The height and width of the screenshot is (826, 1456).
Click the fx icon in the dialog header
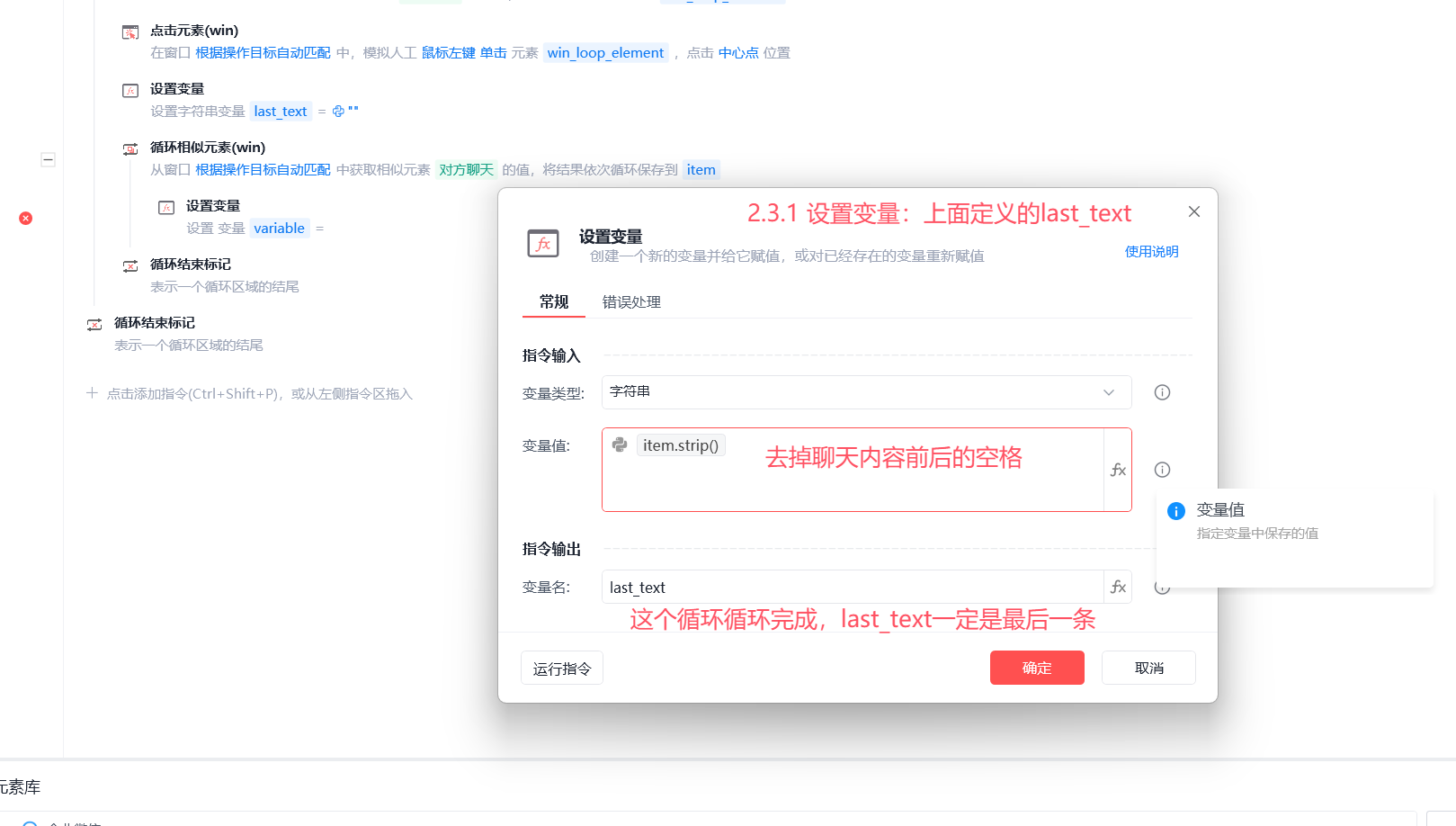point(543,243)
